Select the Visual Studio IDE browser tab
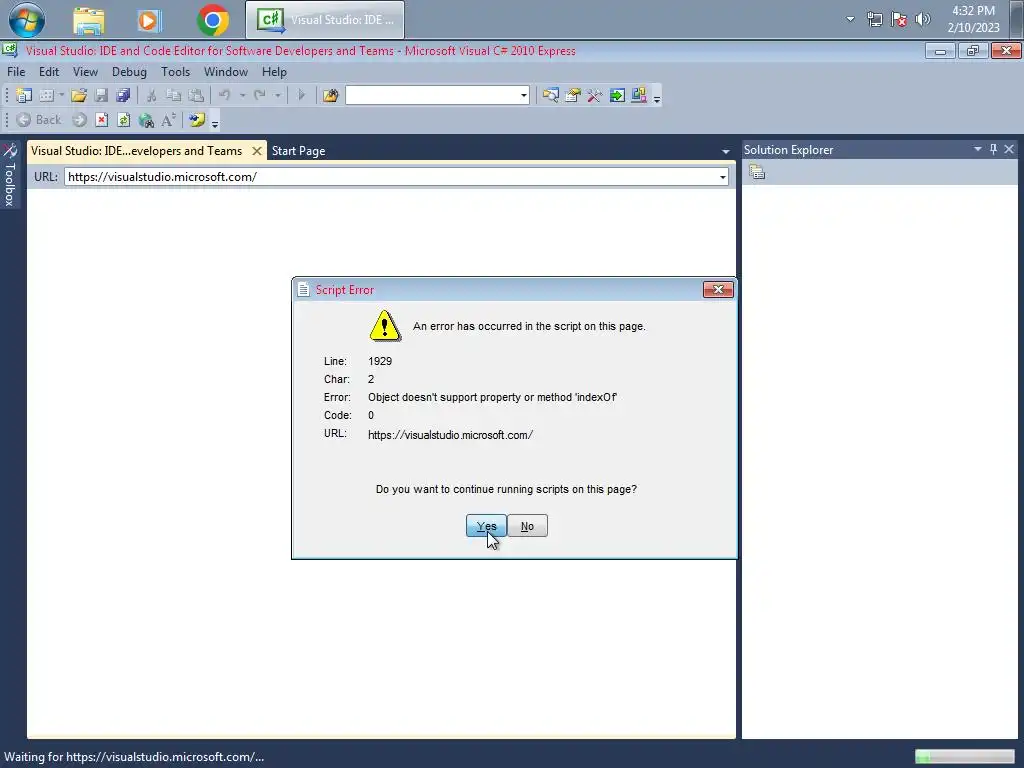 tap(136, 151)
